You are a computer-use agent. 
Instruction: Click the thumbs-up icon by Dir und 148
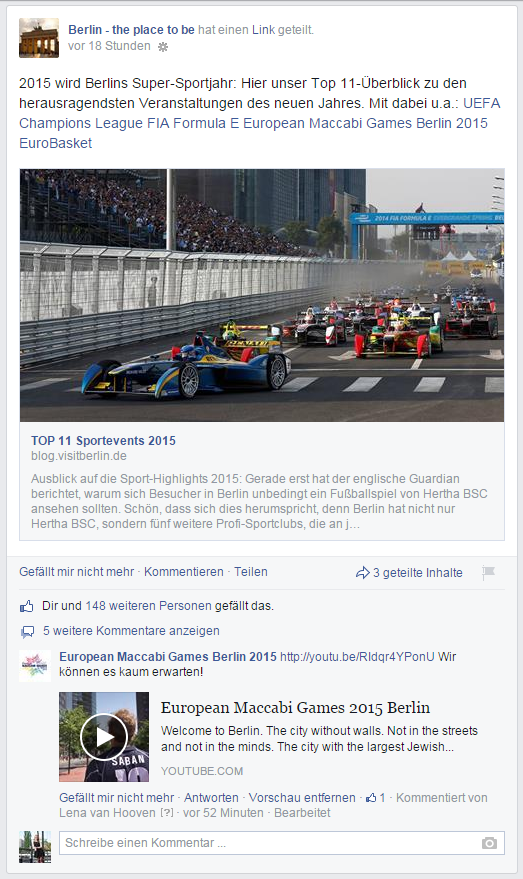[27, 606]
